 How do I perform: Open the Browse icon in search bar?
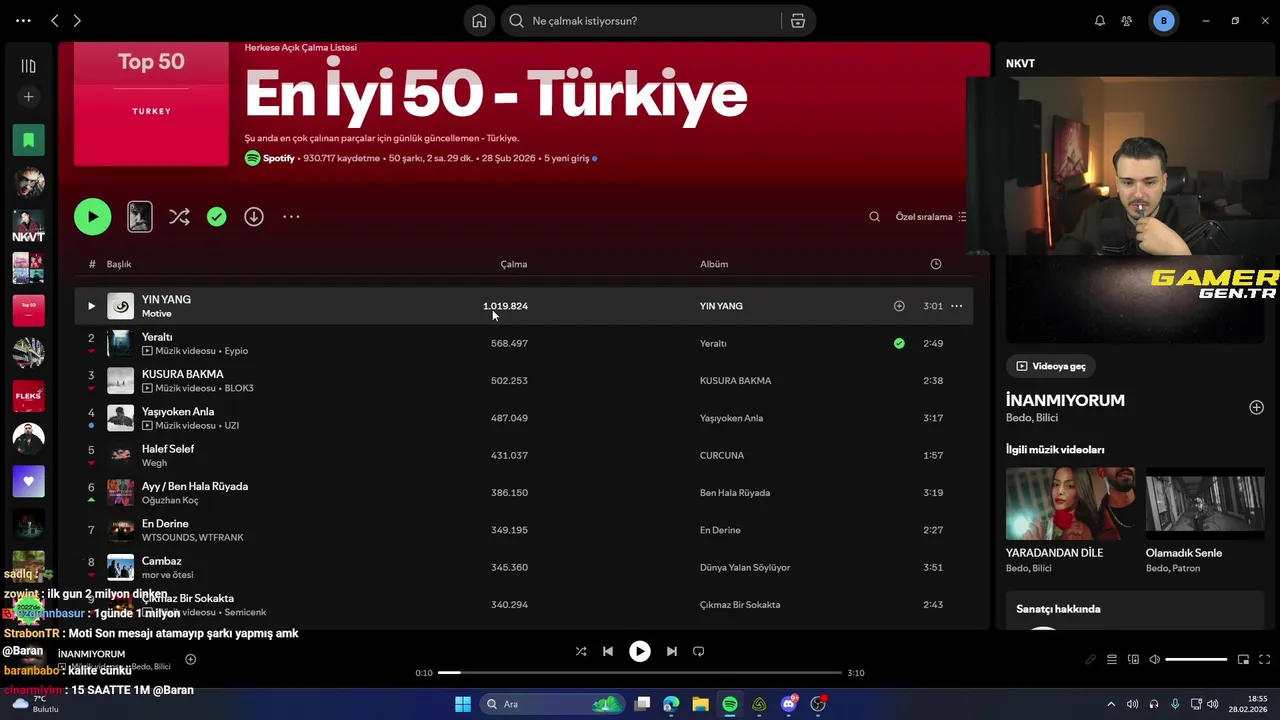(797, 21)
